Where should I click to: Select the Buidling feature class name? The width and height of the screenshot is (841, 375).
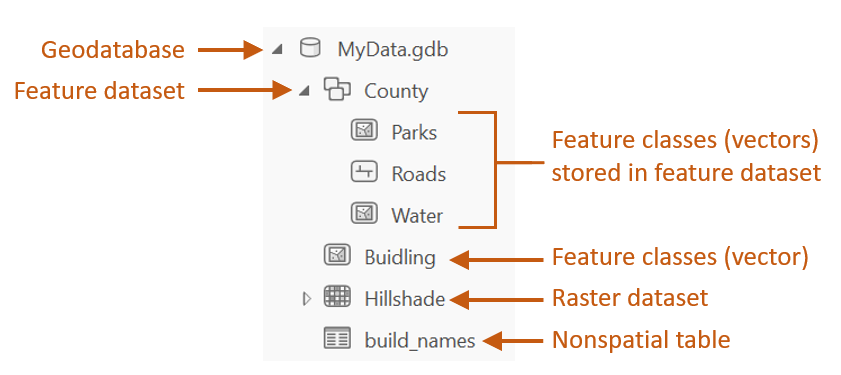pyautogui.click(x=400, y=258)
